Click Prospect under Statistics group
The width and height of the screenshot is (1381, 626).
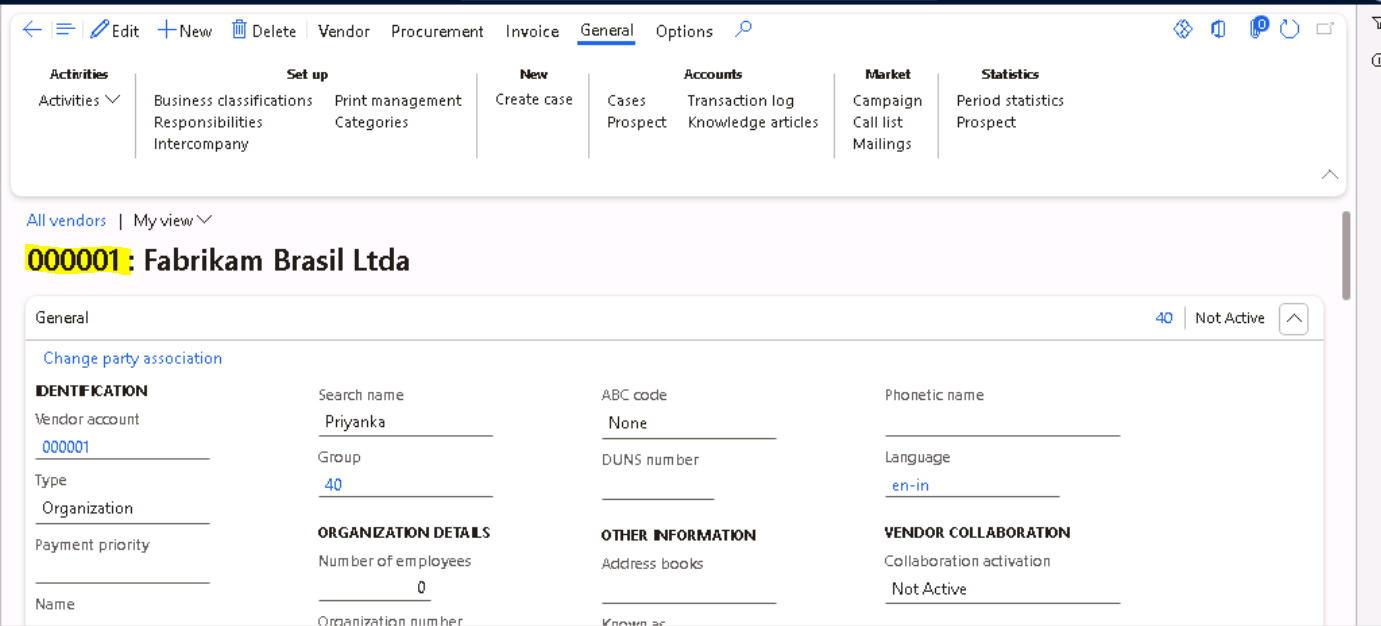[986, 122]
